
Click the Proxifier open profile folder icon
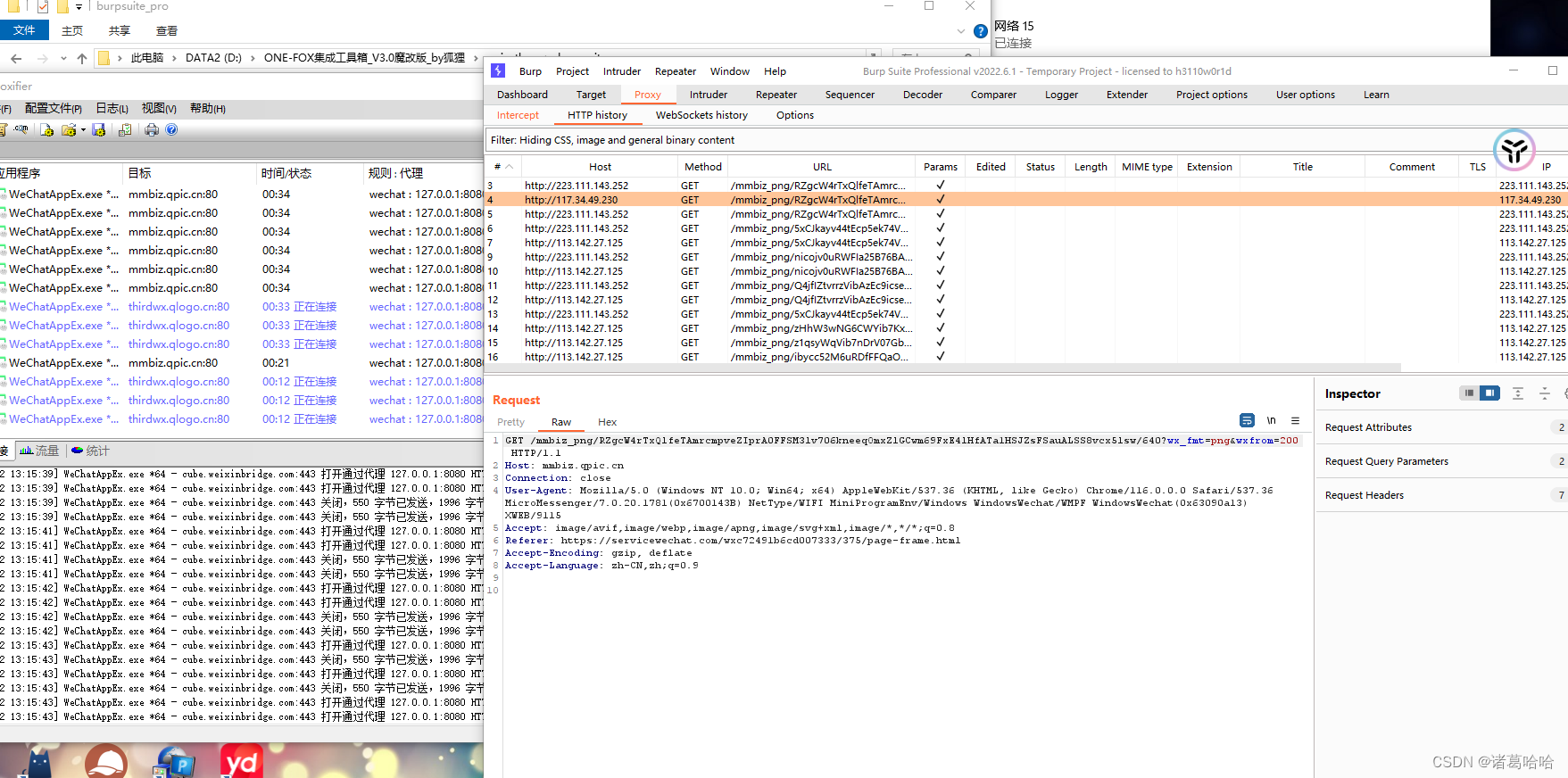(x=69, y=130)
